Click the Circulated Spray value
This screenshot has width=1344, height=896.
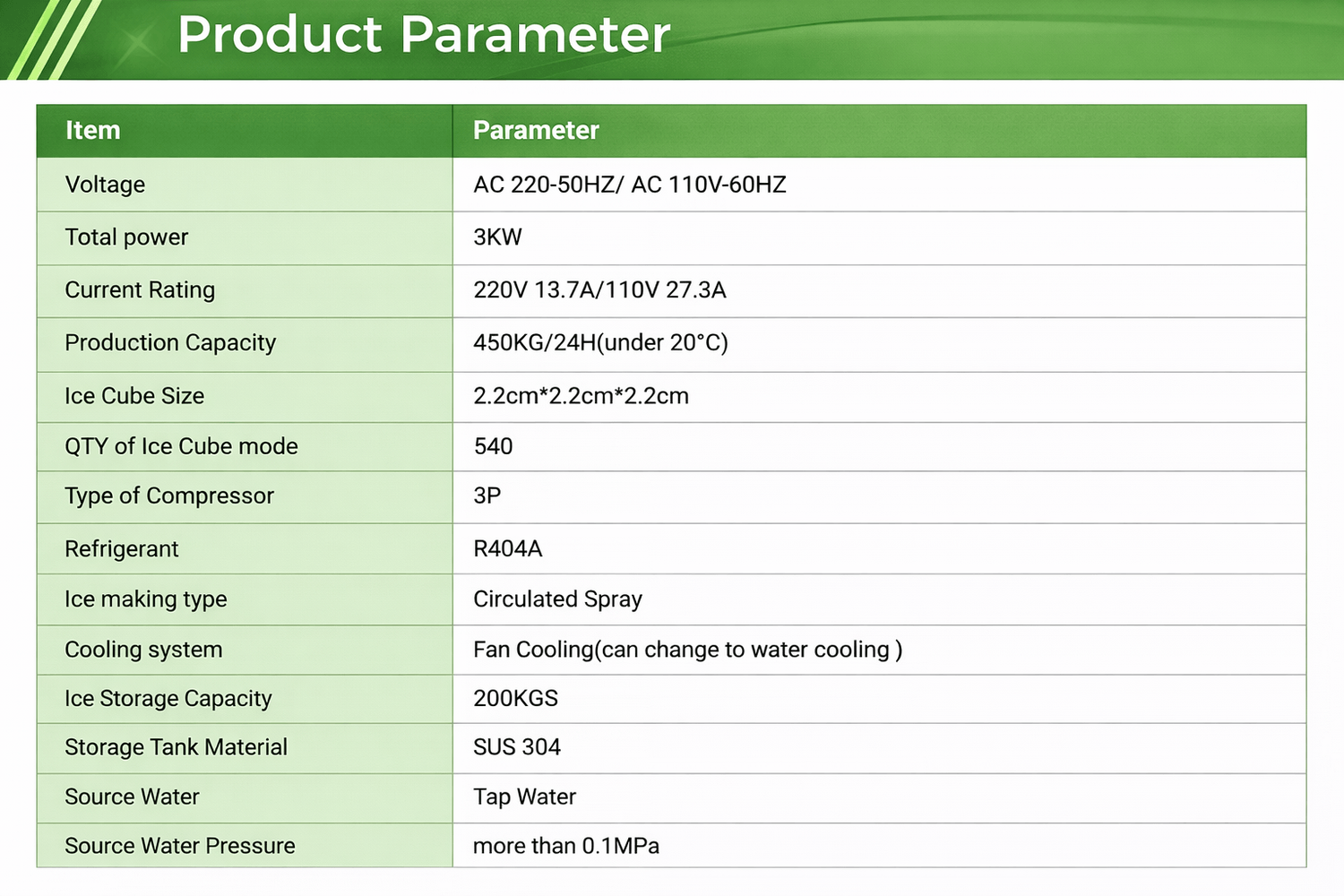[557, 599]
